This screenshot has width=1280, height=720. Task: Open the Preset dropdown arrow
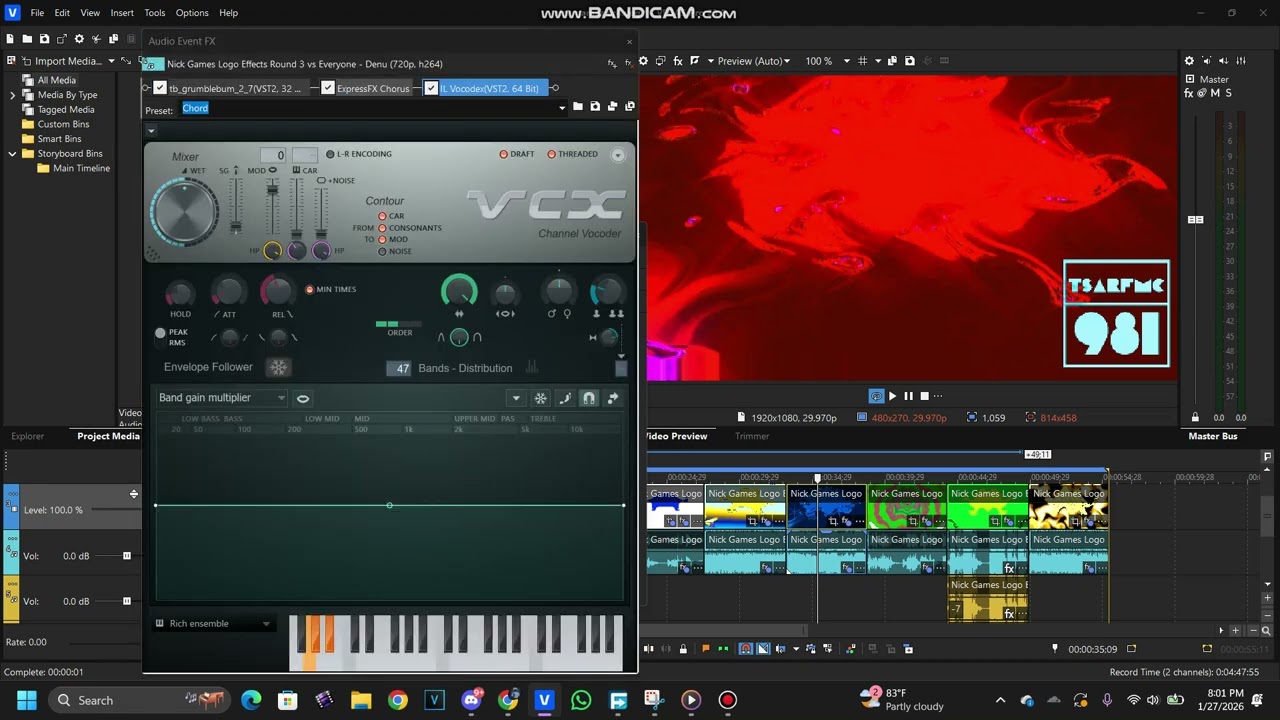click(x=562, y=108)
